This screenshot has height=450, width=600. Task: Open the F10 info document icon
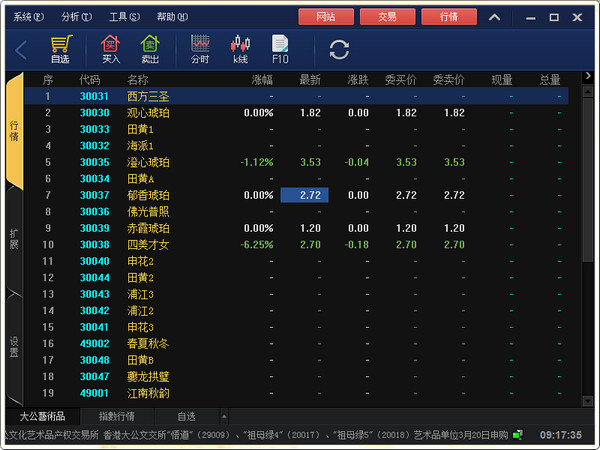coord(280,49)
